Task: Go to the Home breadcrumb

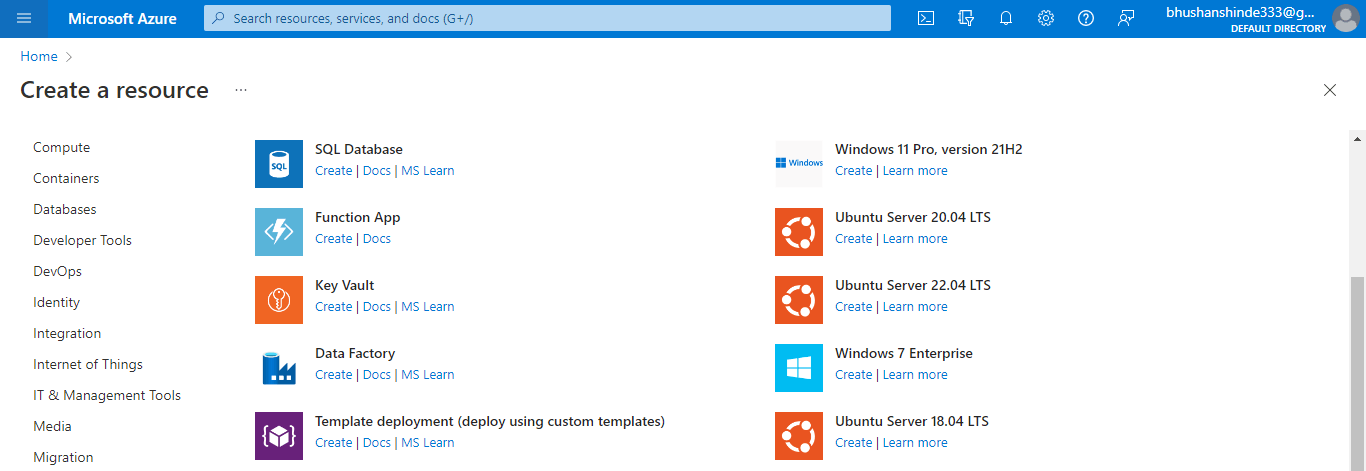Action: pyautogui.click(x=39, y=57)
